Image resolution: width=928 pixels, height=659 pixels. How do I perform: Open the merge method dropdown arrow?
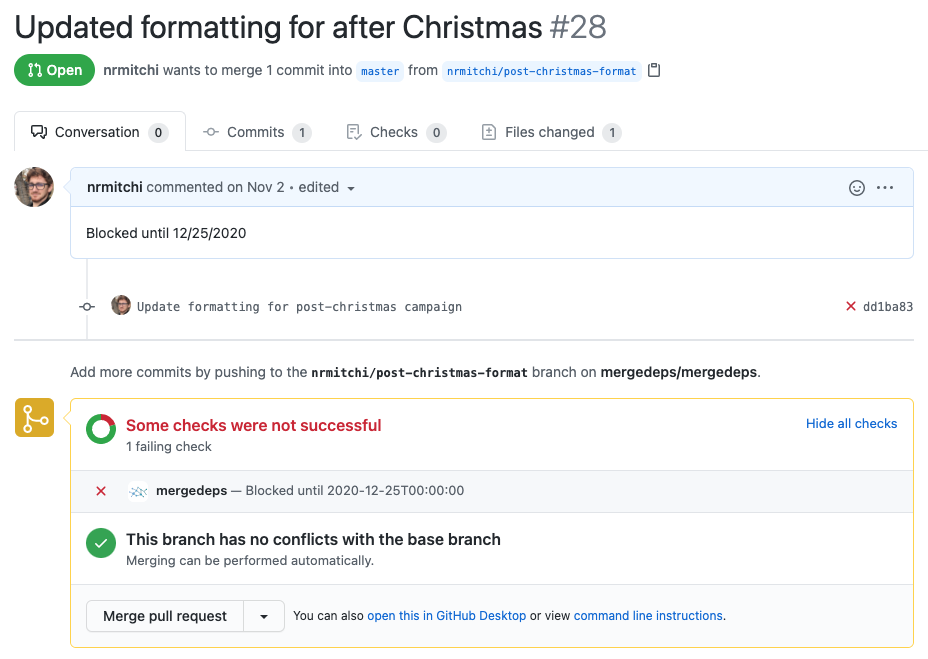click(264, 616)
